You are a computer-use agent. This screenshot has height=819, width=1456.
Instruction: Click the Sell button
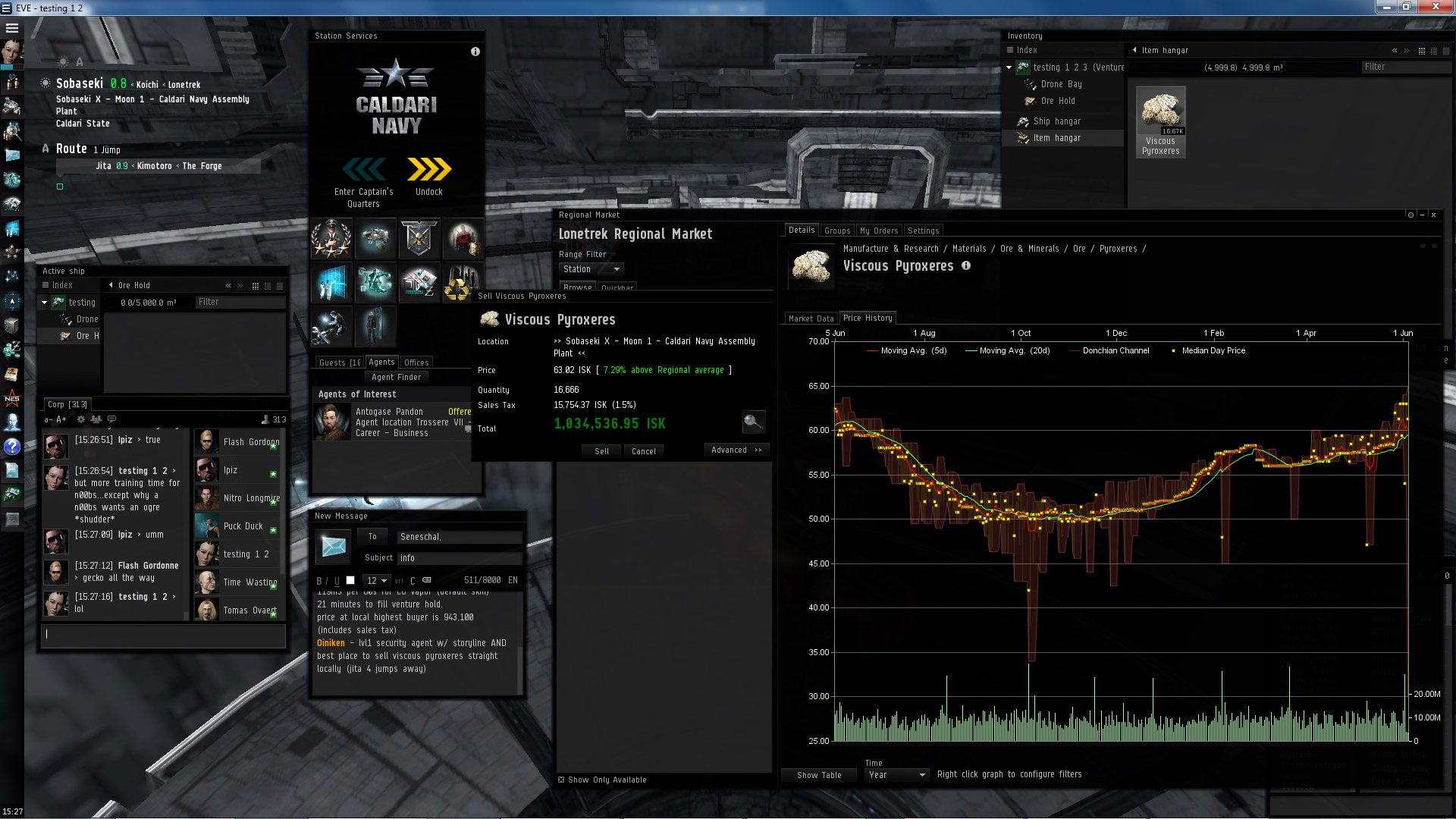coord(601,451)
